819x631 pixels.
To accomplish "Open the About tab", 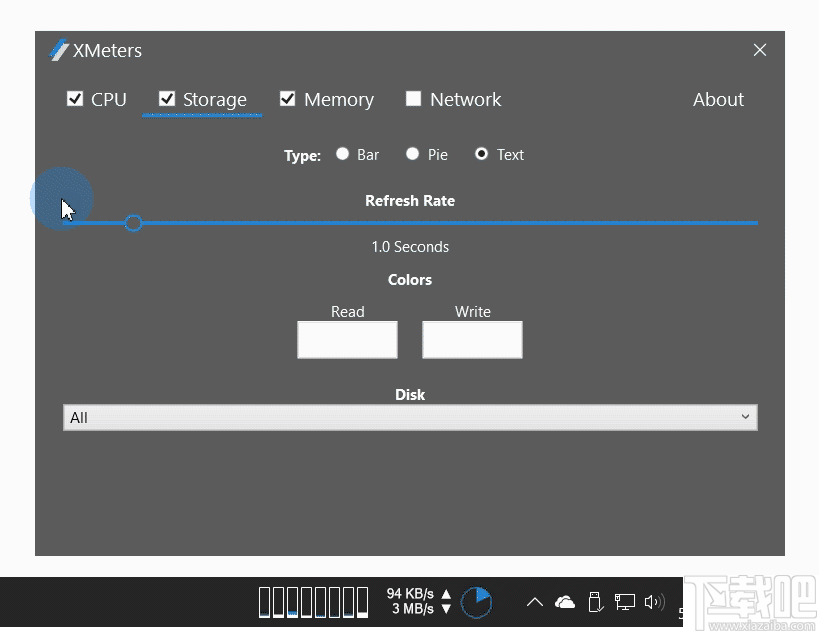I will pos(718,99).
